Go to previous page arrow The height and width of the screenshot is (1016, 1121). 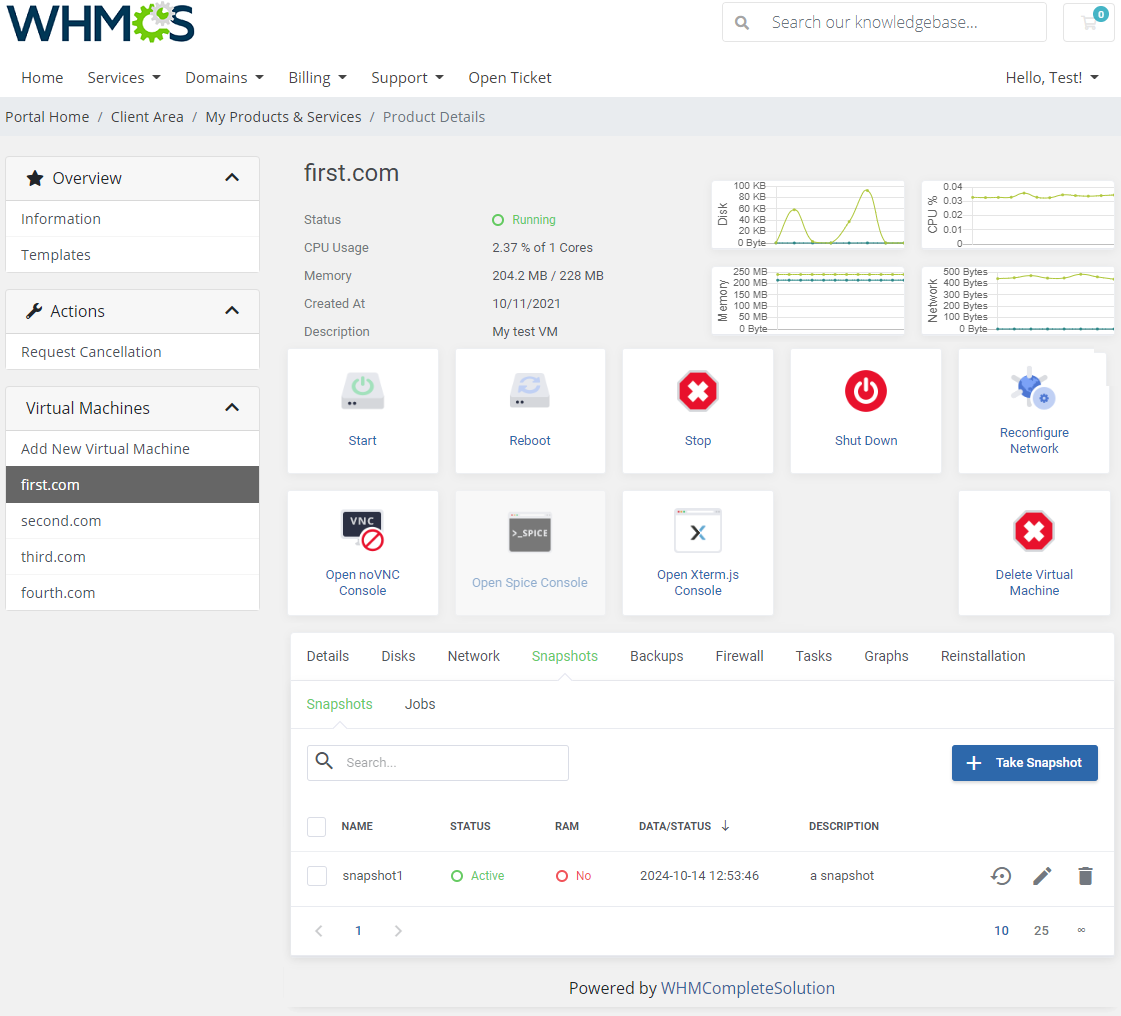coord(319,931)
